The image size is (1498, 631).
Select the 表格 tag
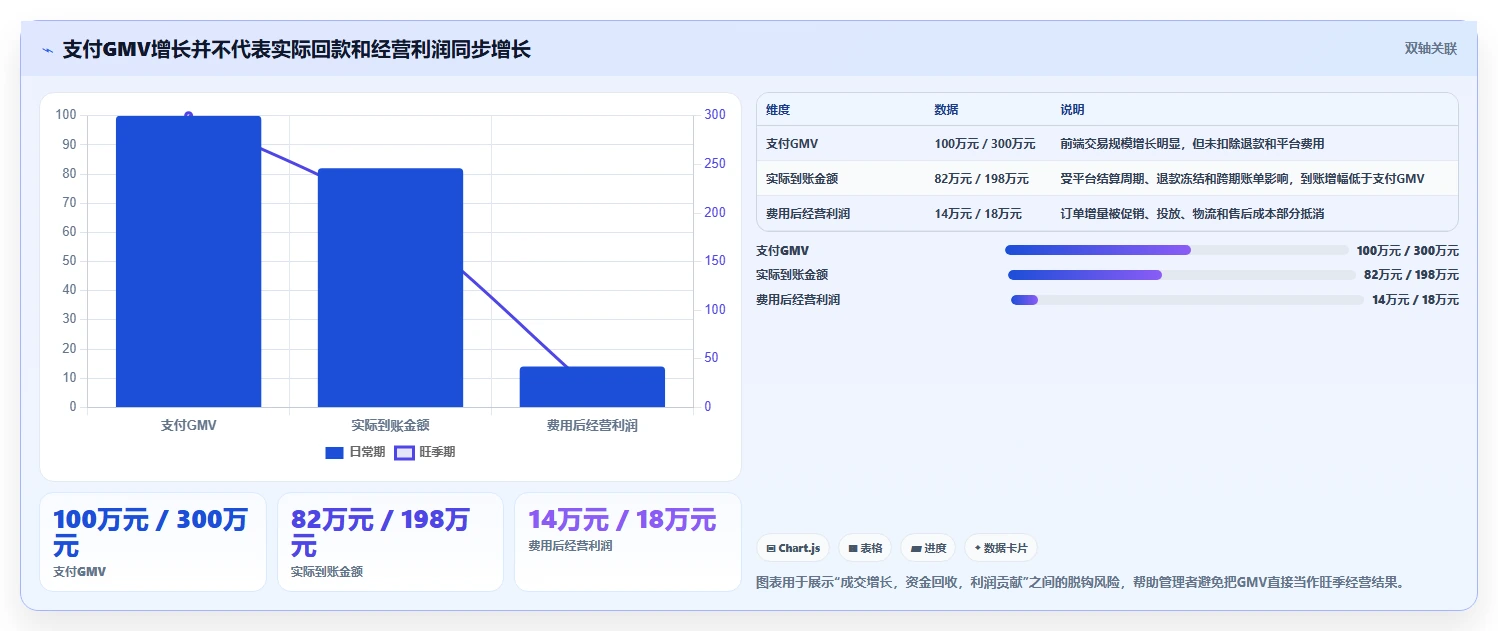tap(865, 548)
